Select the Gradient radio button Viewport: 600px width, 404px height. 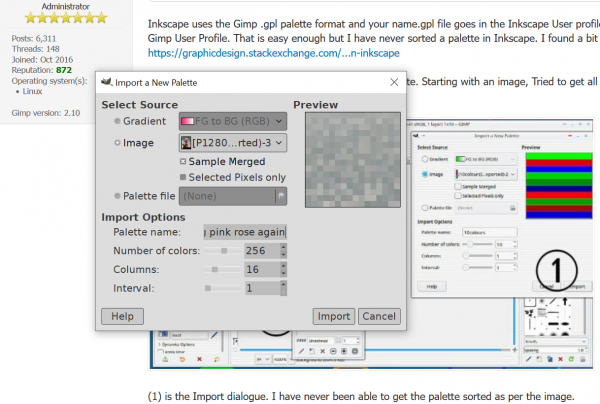(117, 121)
